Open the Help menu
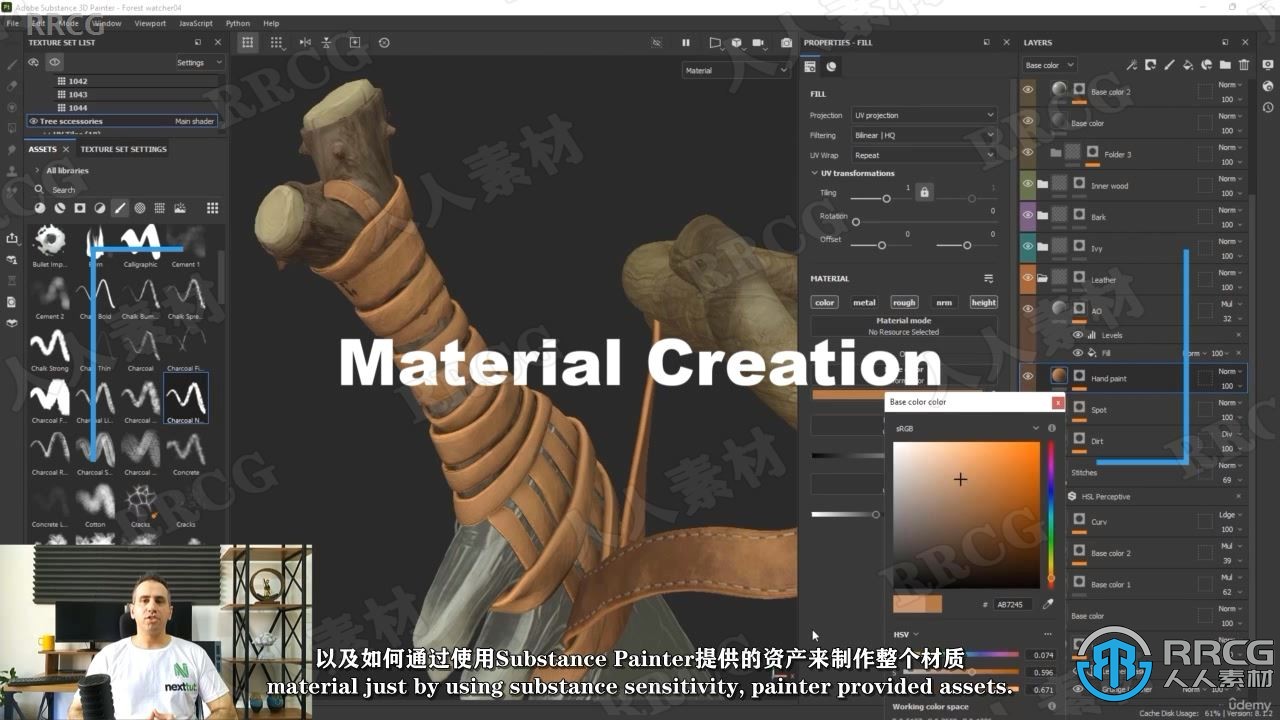The height and width of the screenshot is (720, 1280). pos(271,23)
